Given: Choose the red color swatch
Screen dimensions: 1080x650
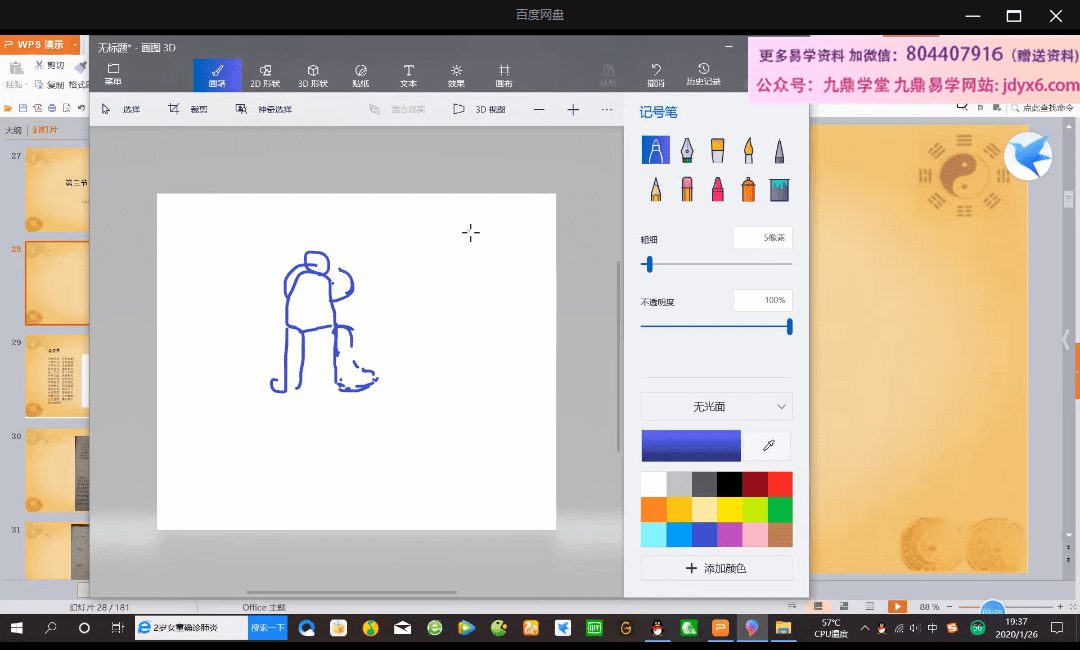Looking at the screenshot, I should point(780,484).
